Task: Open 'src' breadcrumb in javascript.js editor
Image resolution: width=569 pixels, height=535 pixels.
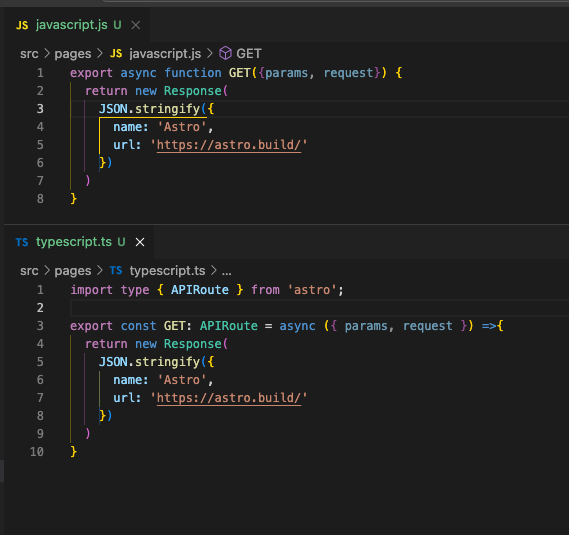Action: (x=29, y=54)
